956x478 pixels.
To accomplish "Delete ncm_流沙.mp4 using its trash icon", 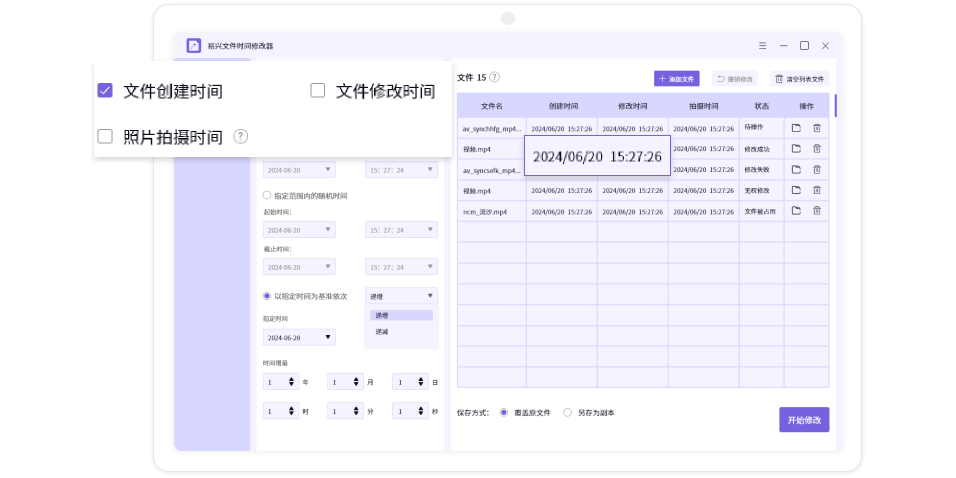I will click(817, 211).
